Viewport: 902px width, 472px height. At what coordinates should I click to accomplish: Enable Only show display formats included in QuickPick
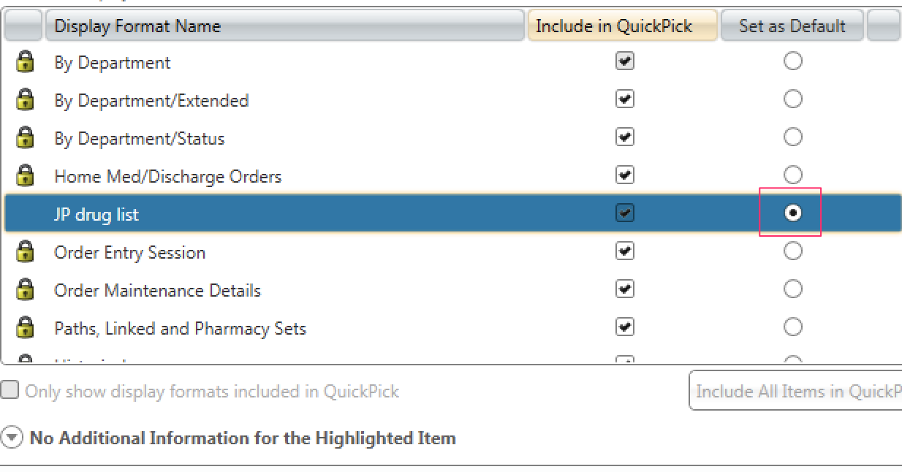[10, 390]
